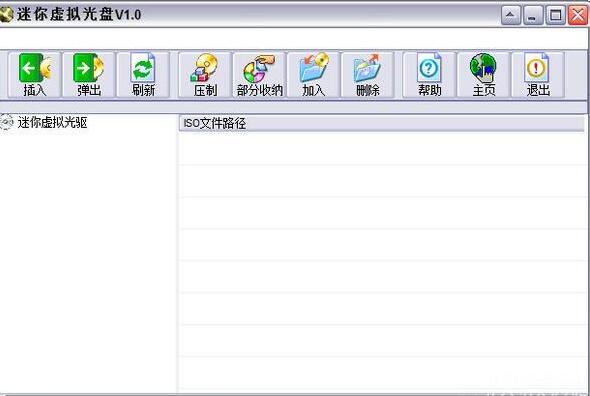Viewport: 590px width, 396px height.
Task: Open 帮助 help document icon
Action: [429, 75]
